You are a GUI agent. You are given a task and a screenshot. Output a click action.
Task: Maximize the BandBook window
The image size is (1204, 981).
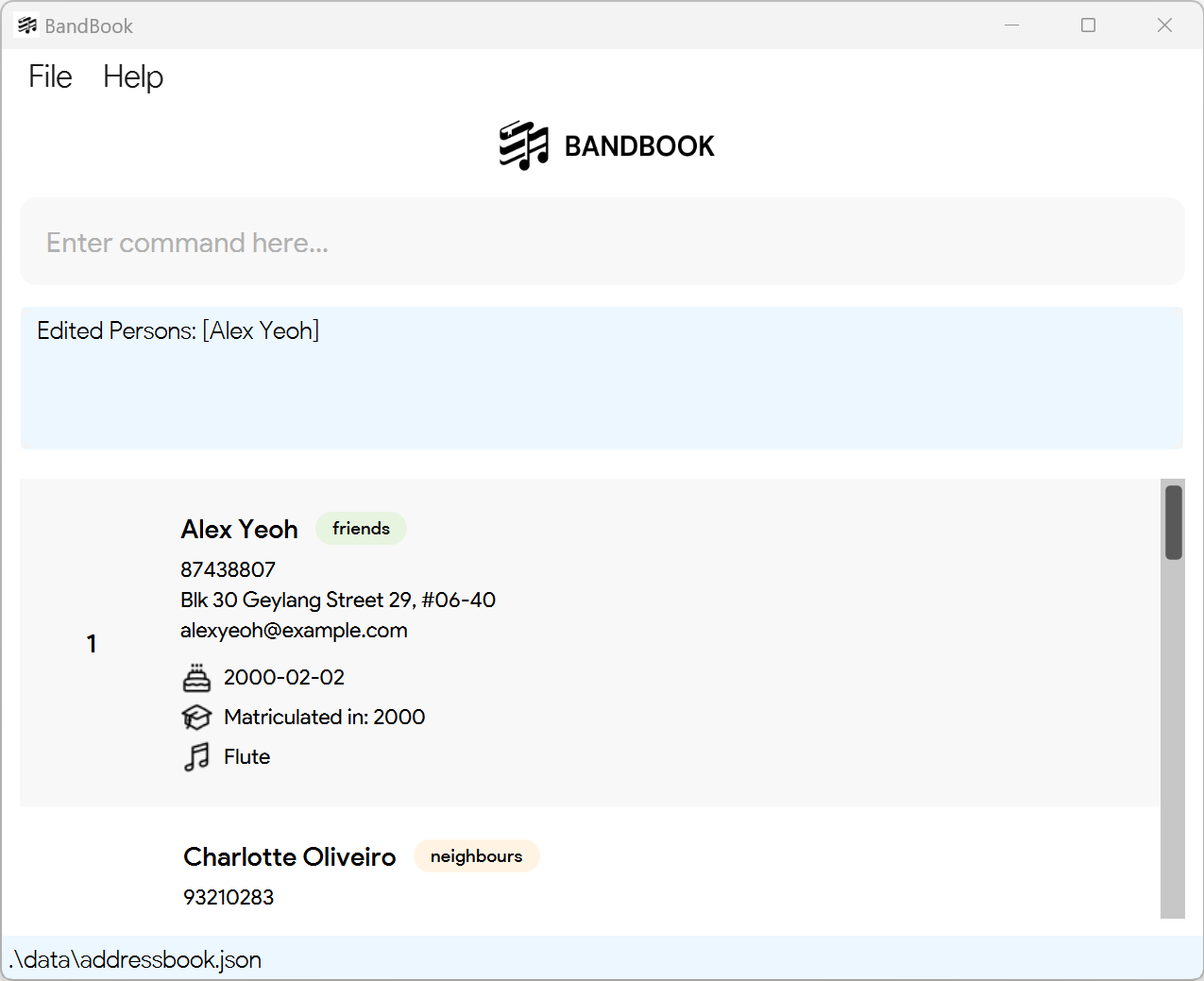click(x=1088, y=25)
